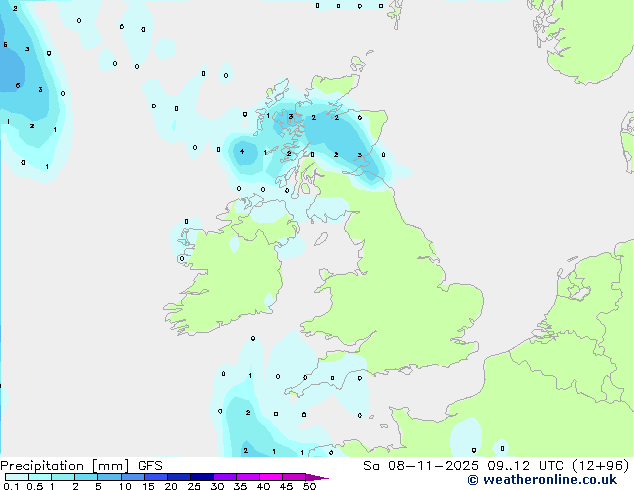Viewport: 634px width, 490px height.
Task: Click the '6' precipitation value on the map
Action: [x=18, y=85]
